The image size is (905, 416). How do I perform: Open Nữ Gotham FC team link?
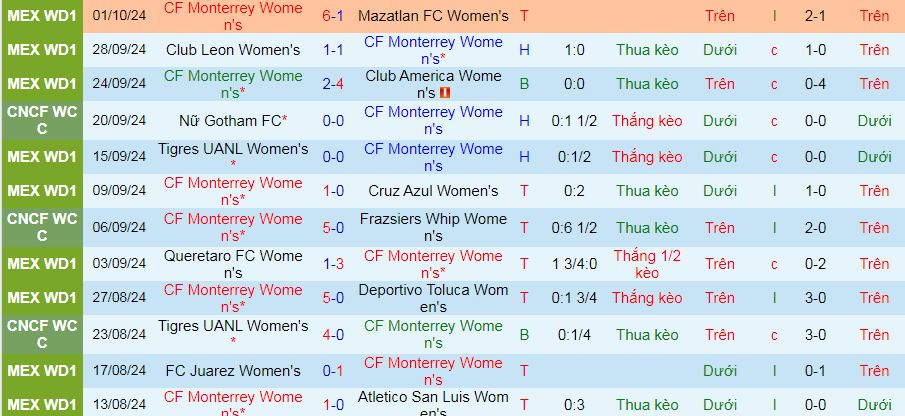point(233,121)
